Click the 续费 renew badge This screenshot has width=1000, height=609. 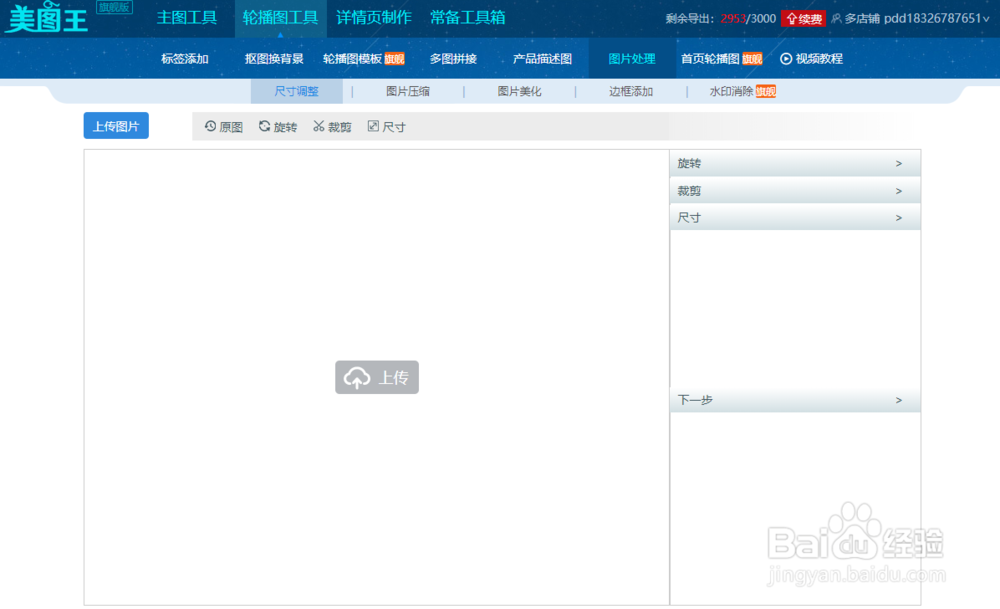pos(803,18)
